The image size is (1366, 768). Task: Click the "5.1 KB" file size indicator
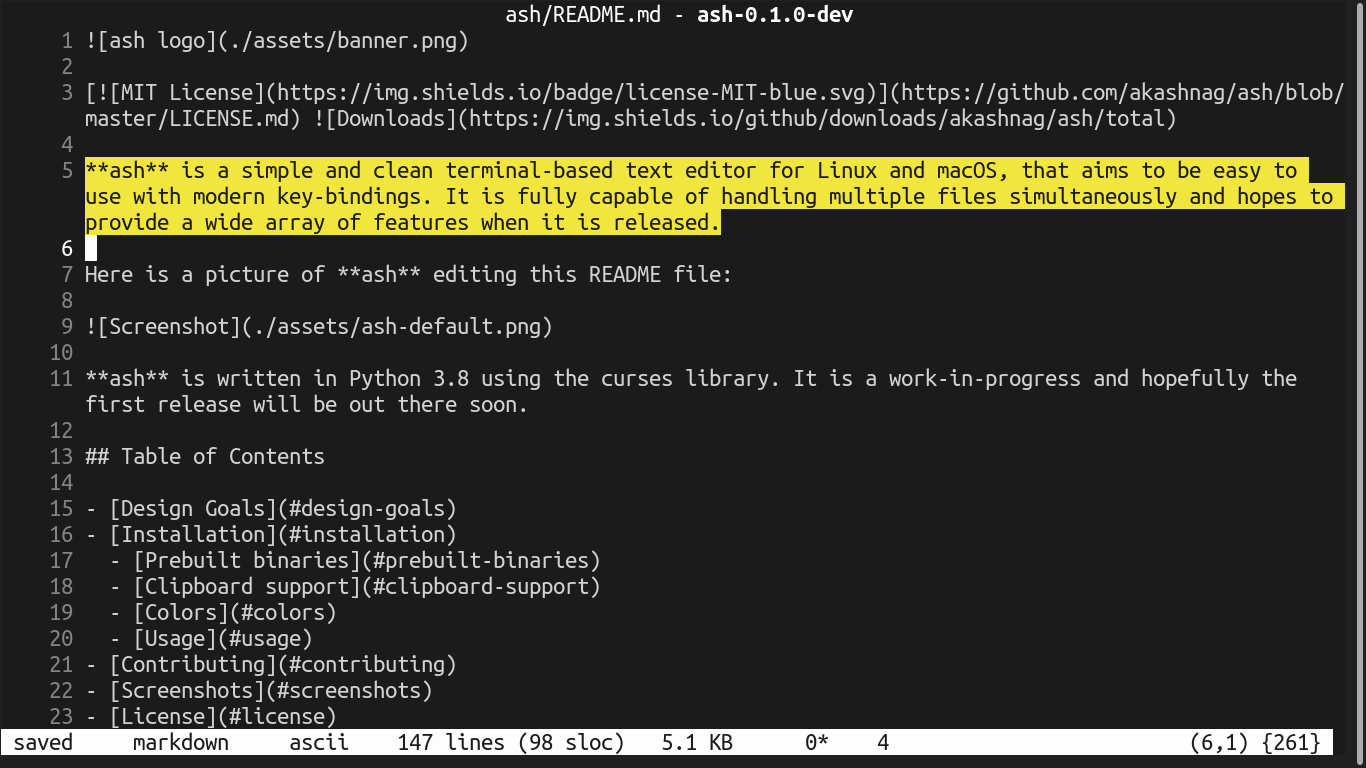click(x=696, y=742)
